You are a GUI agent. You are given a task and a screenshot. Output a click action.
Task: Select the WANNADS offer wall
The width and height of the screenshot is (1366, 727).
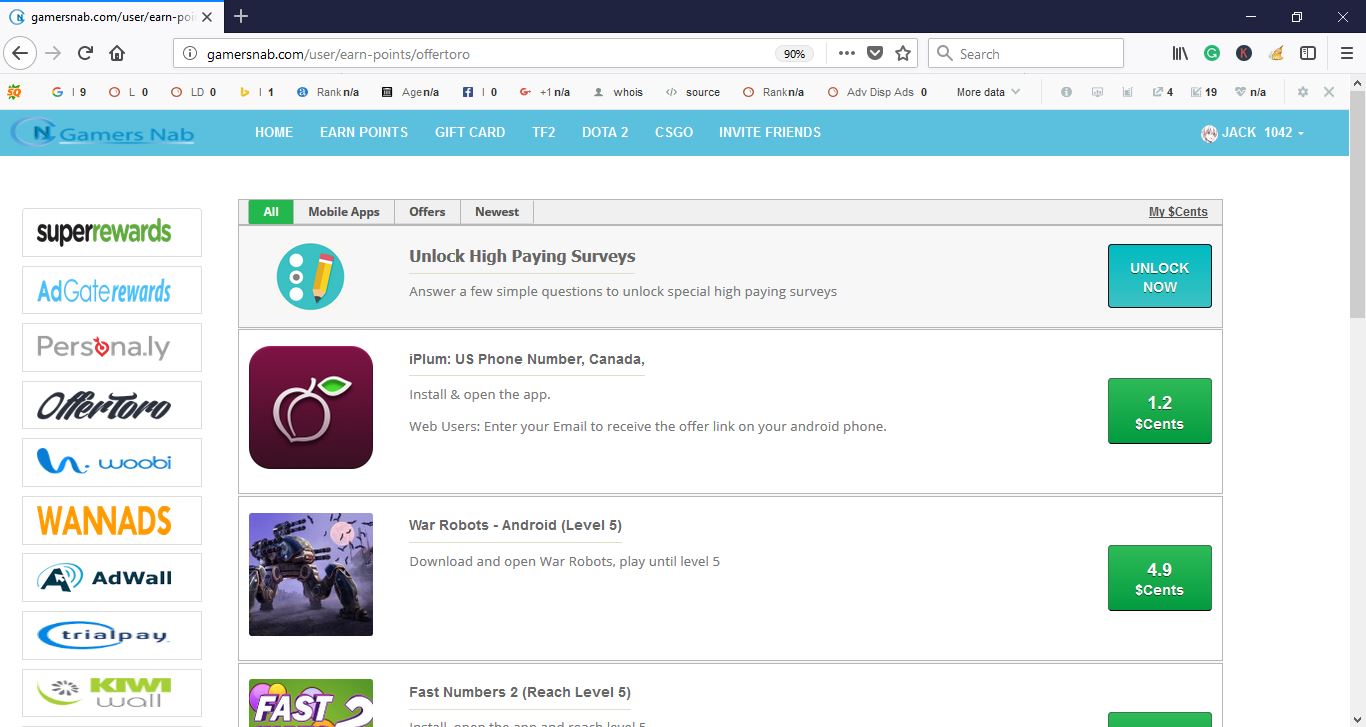(112, 520)
